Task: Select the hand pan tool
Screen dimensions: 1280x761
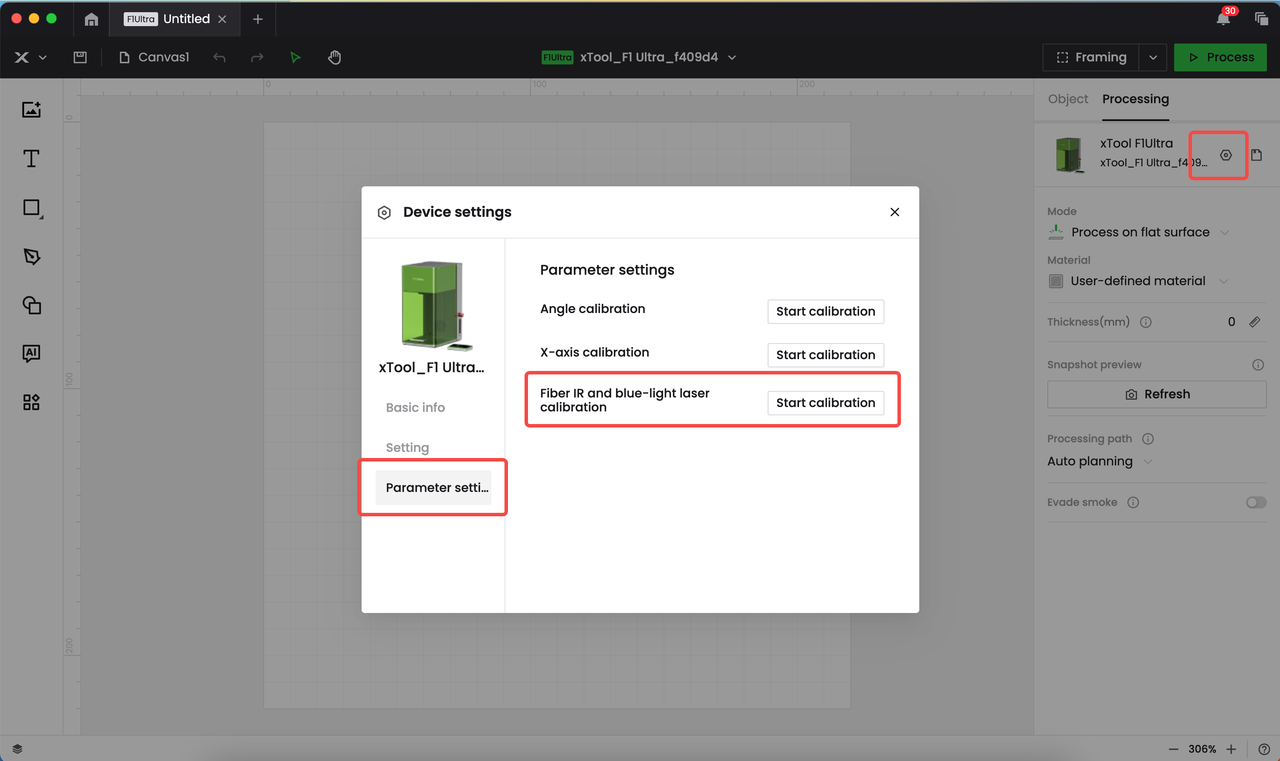Action: [x=335, y=57]
